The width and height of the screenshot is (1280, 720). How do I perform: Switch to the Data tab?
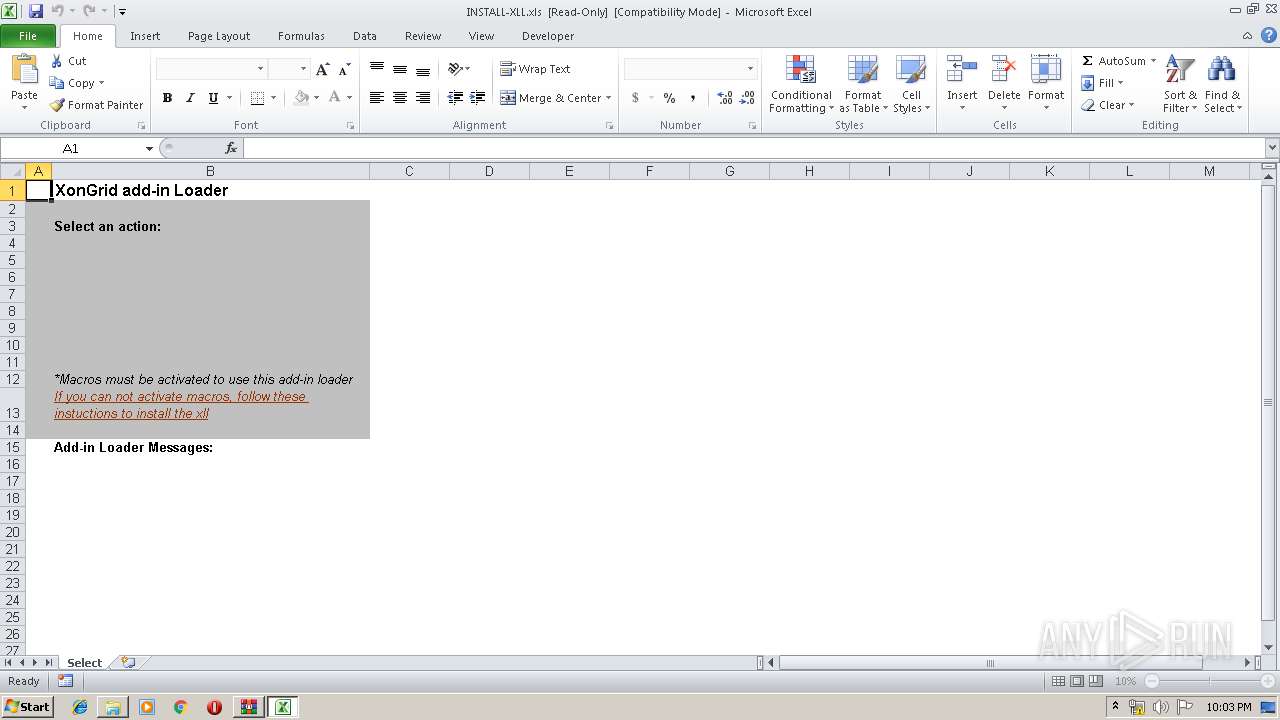365,36
